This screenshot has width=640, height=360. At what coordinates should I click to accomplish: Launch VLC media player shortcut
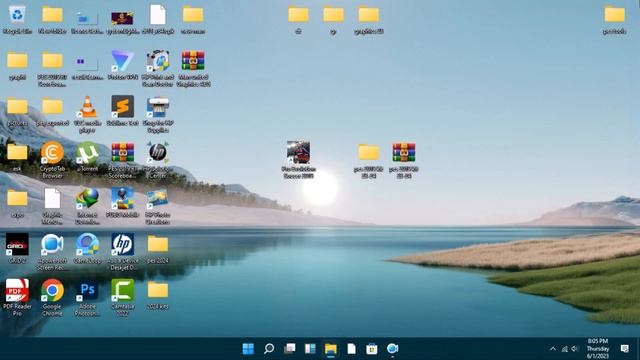(x=87, y=107)
